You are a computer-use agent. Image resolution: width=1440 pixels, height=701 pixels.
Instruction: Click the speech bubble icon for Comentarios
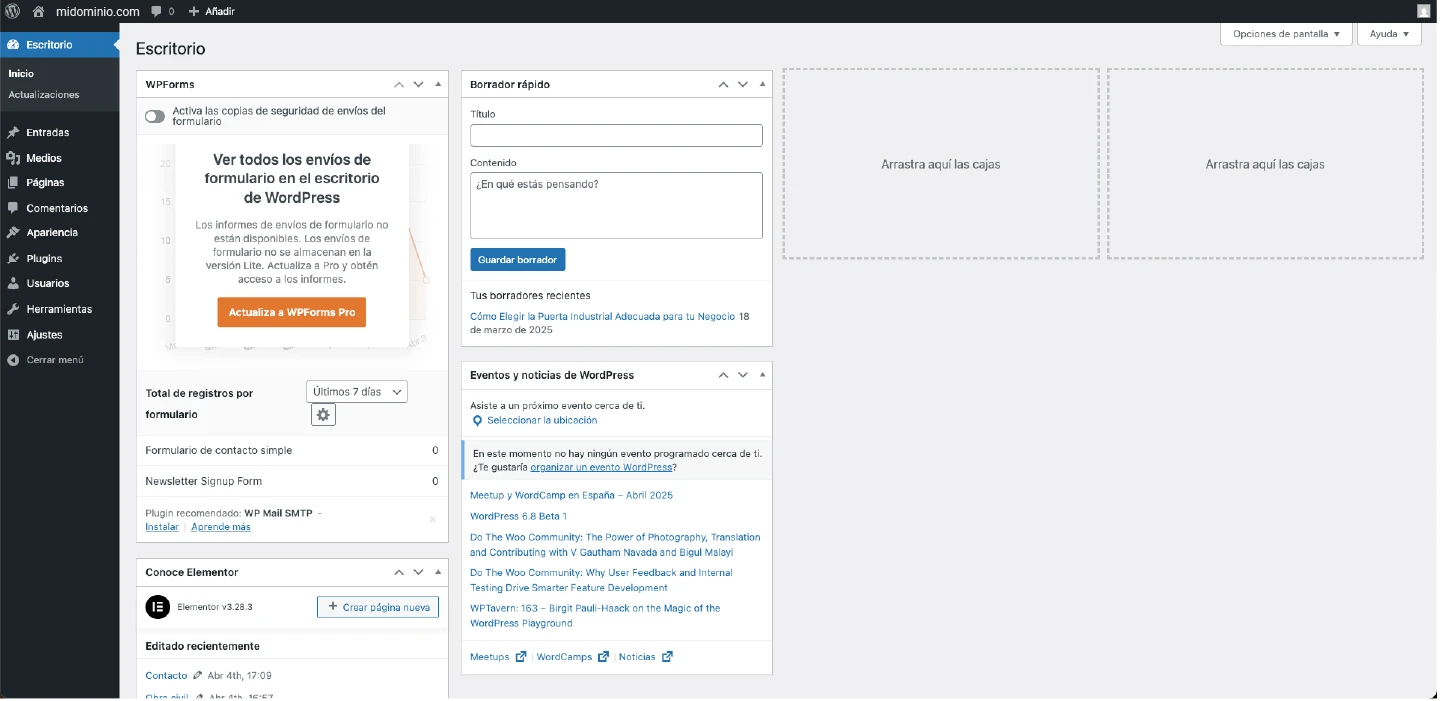pos(13,208)
